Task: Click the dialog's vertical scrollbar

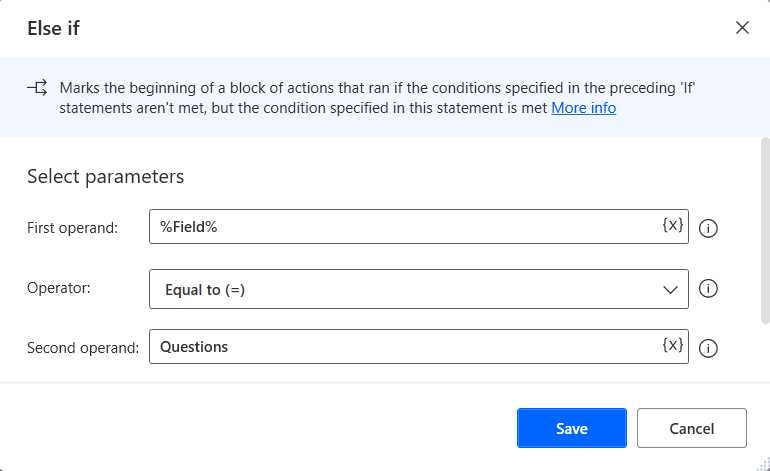Action: tap(764, 230)
